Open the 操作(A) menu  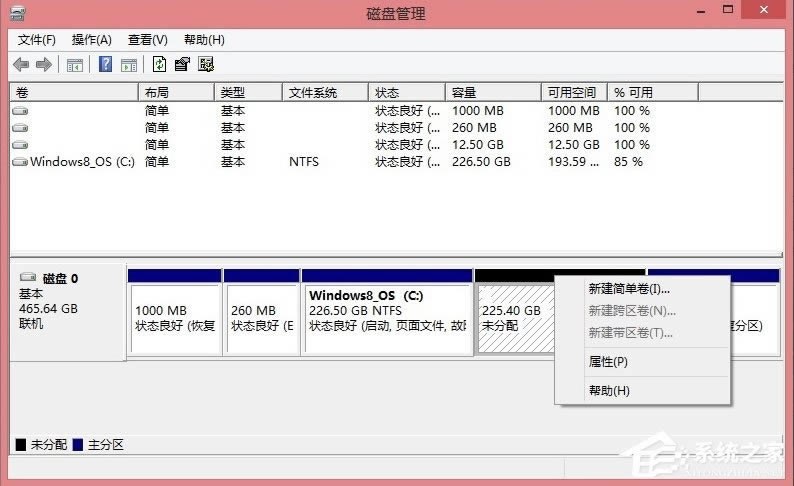coord(92,40)
